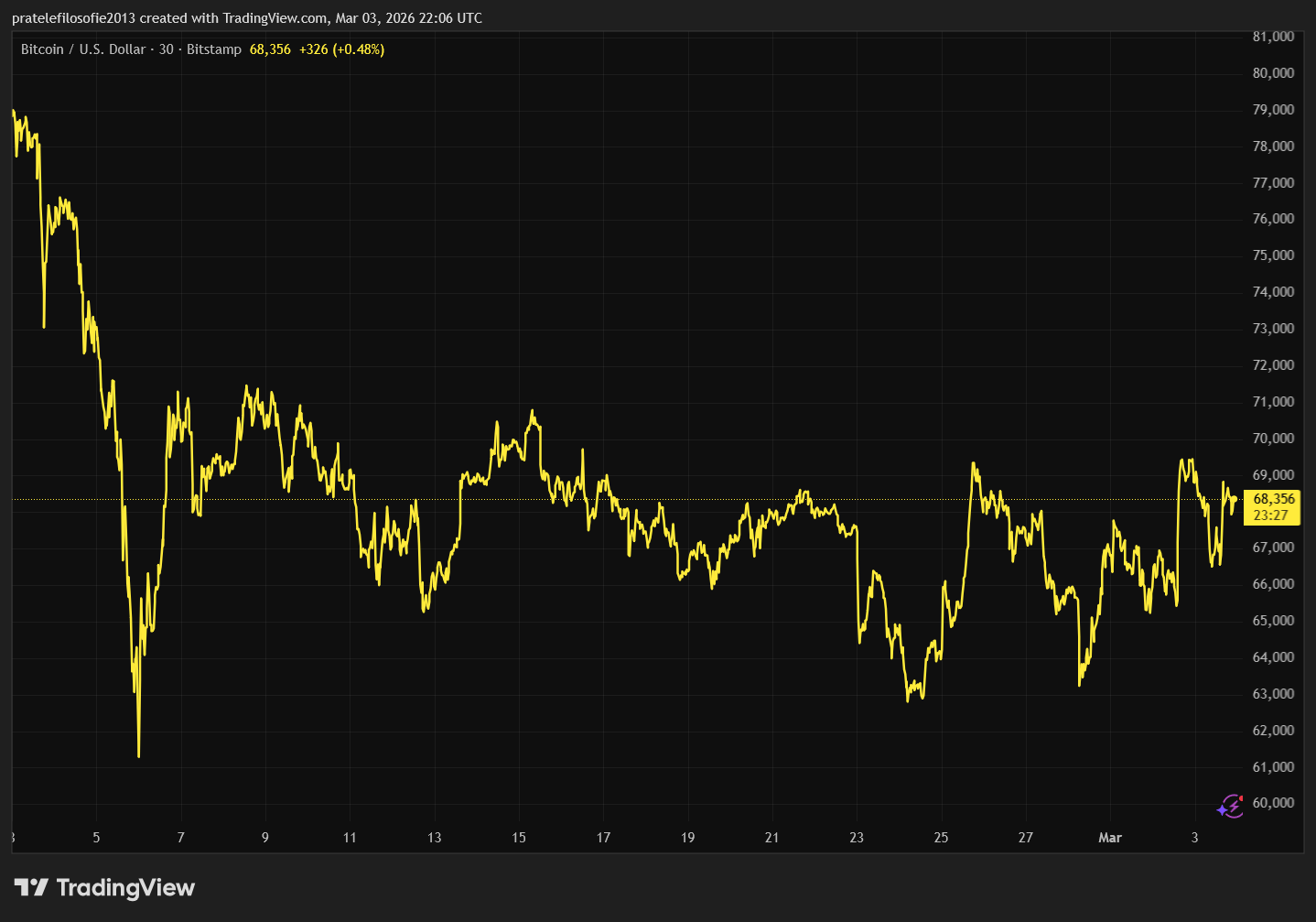Click the 81,000 price scale label

coord(1273,37)
